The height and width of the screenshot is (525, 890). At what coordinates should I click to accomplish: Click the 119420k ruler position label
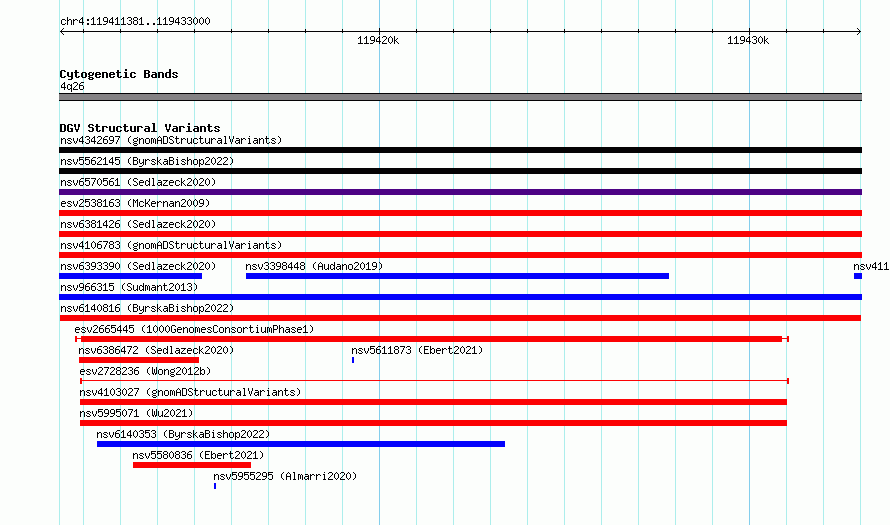click(x=378, y=40)
